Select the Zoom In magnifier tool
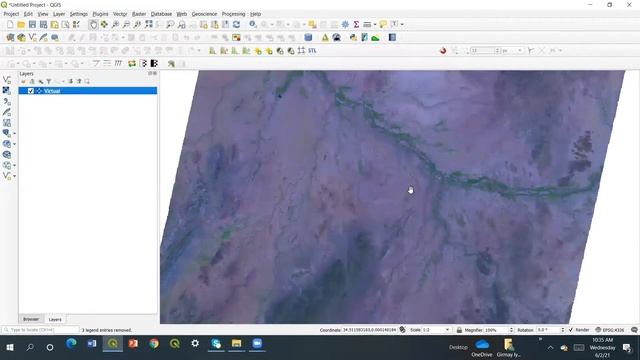The height and width of the screenshot is (360, 640). 116,24
